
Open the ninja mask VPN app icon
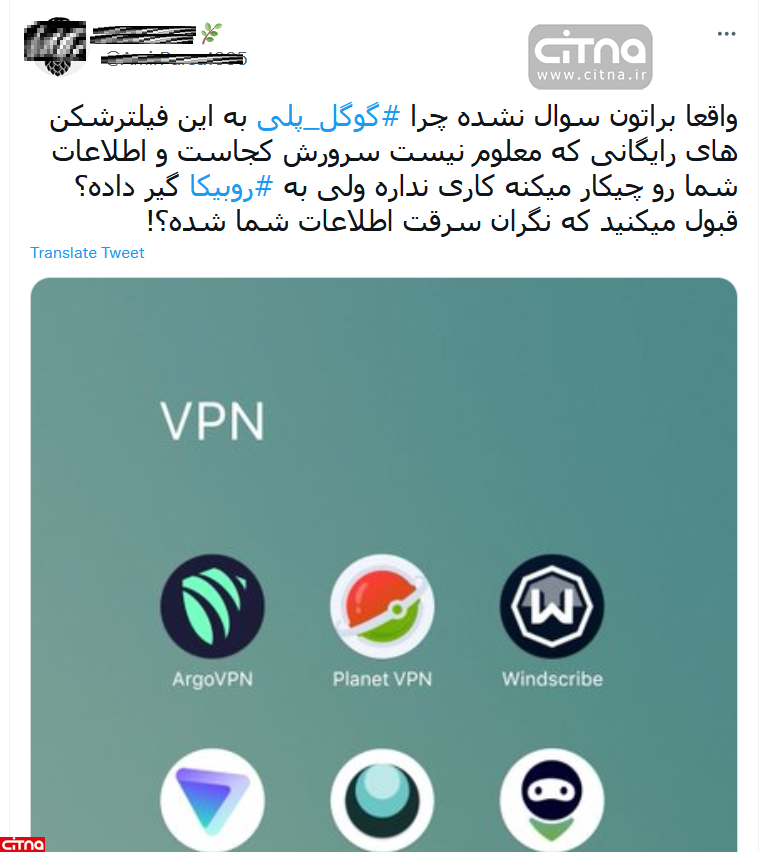coord(552,800)
